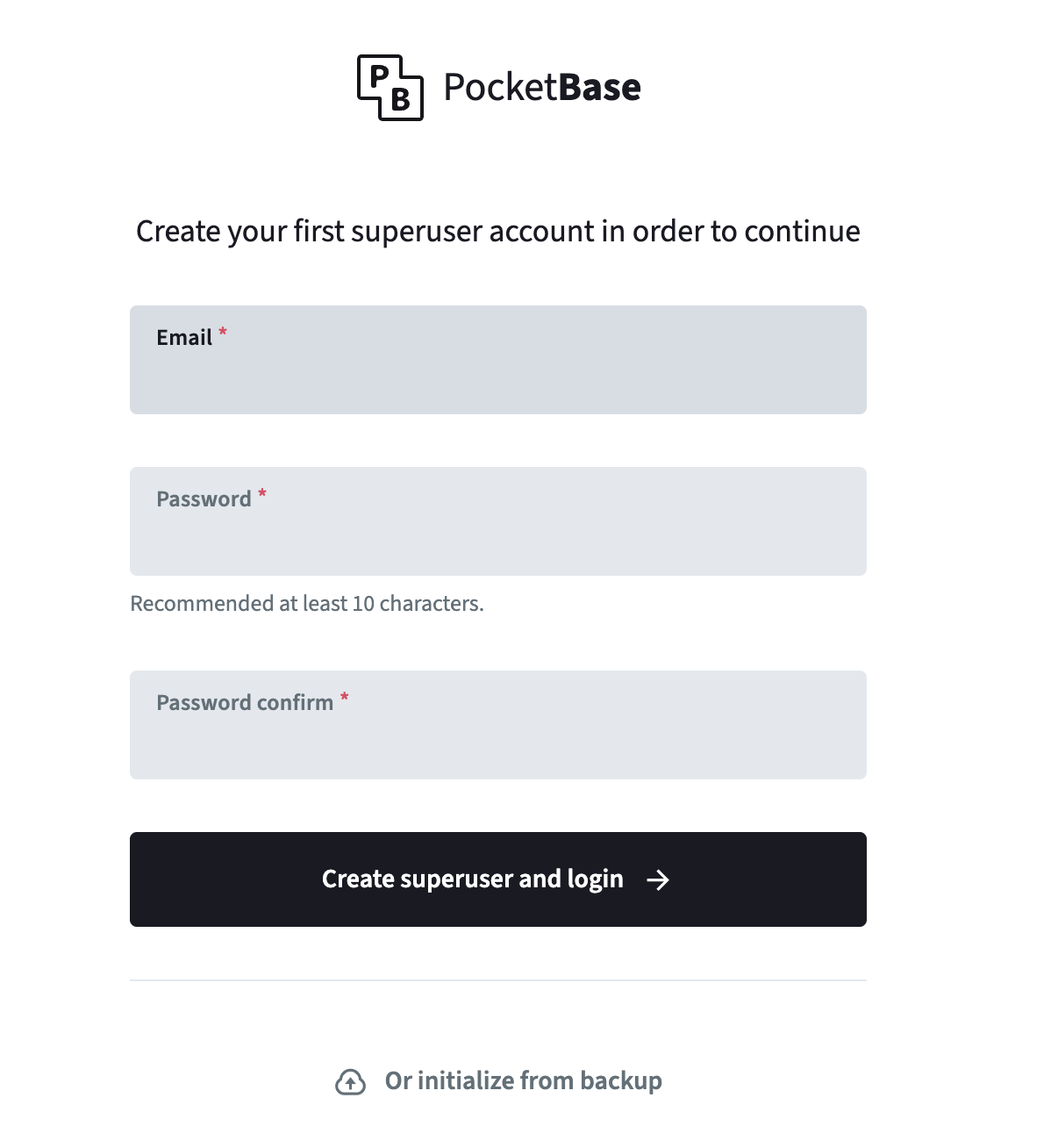Image resolution: width=1058 pixels, height=1148 pixels.
Task: Click the Password field label
Action: tap(203, 499)
